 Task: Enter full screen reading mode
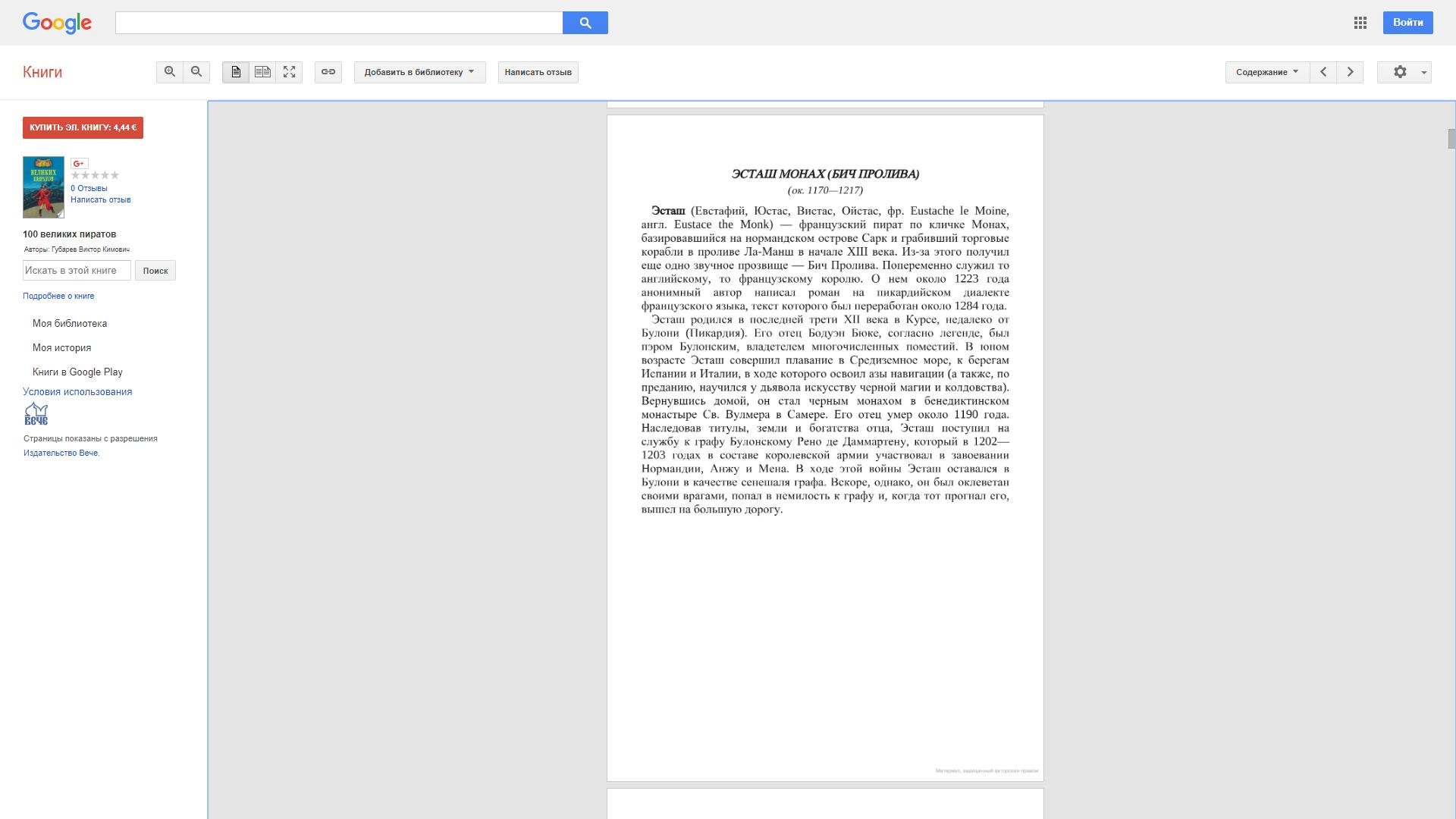pyautogui.click(x=289, y=72)
